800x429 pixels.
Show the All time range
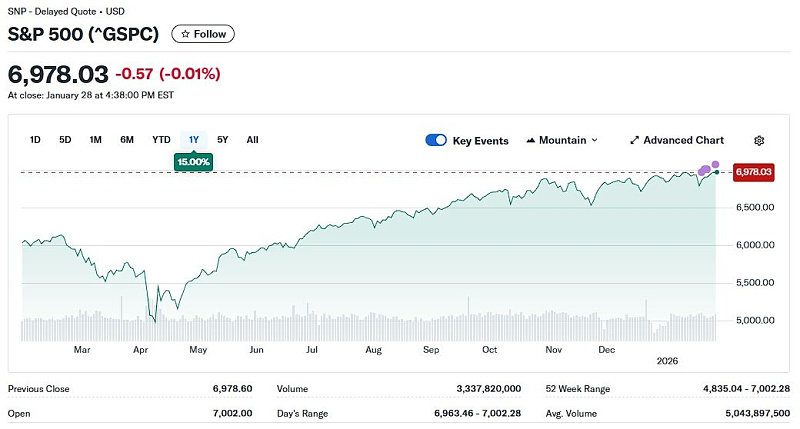coord(252,140)
